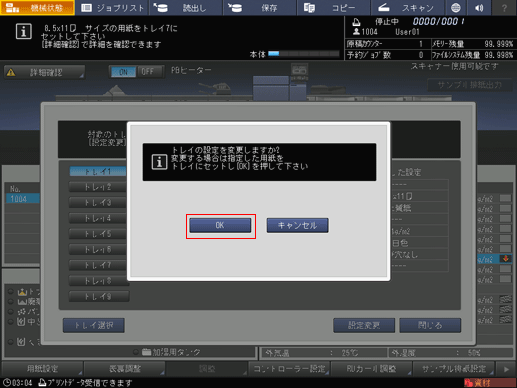Click the 設定変更 button

tap(364, 325)
